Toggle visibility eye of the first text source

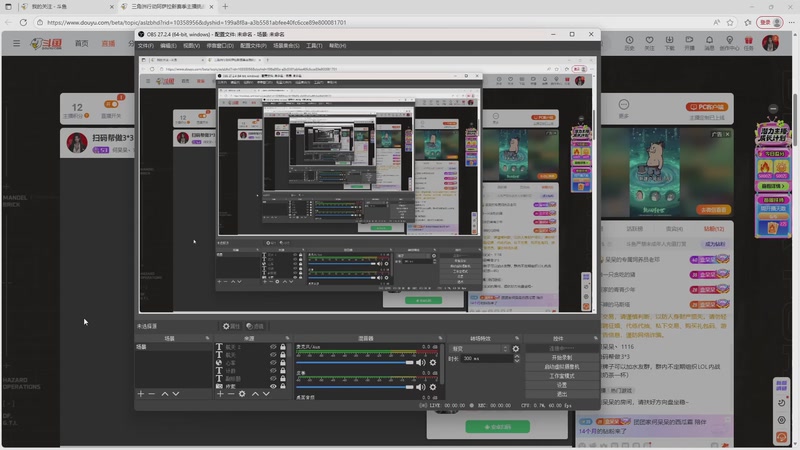point(273,347)
